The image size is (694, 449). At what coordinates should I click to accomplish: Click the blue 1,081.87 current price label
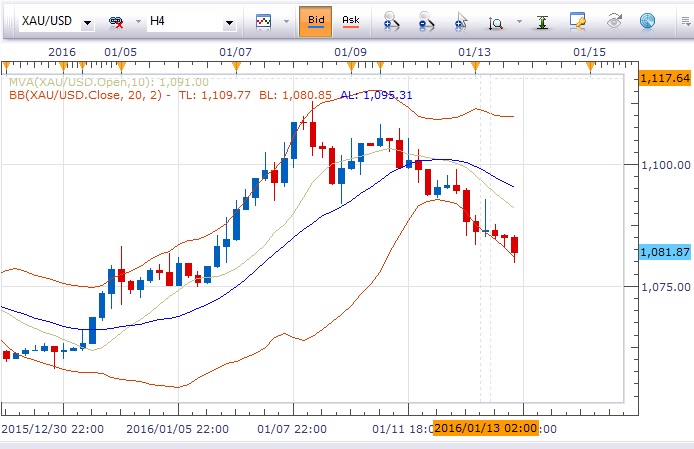click(x=665, y=252)
